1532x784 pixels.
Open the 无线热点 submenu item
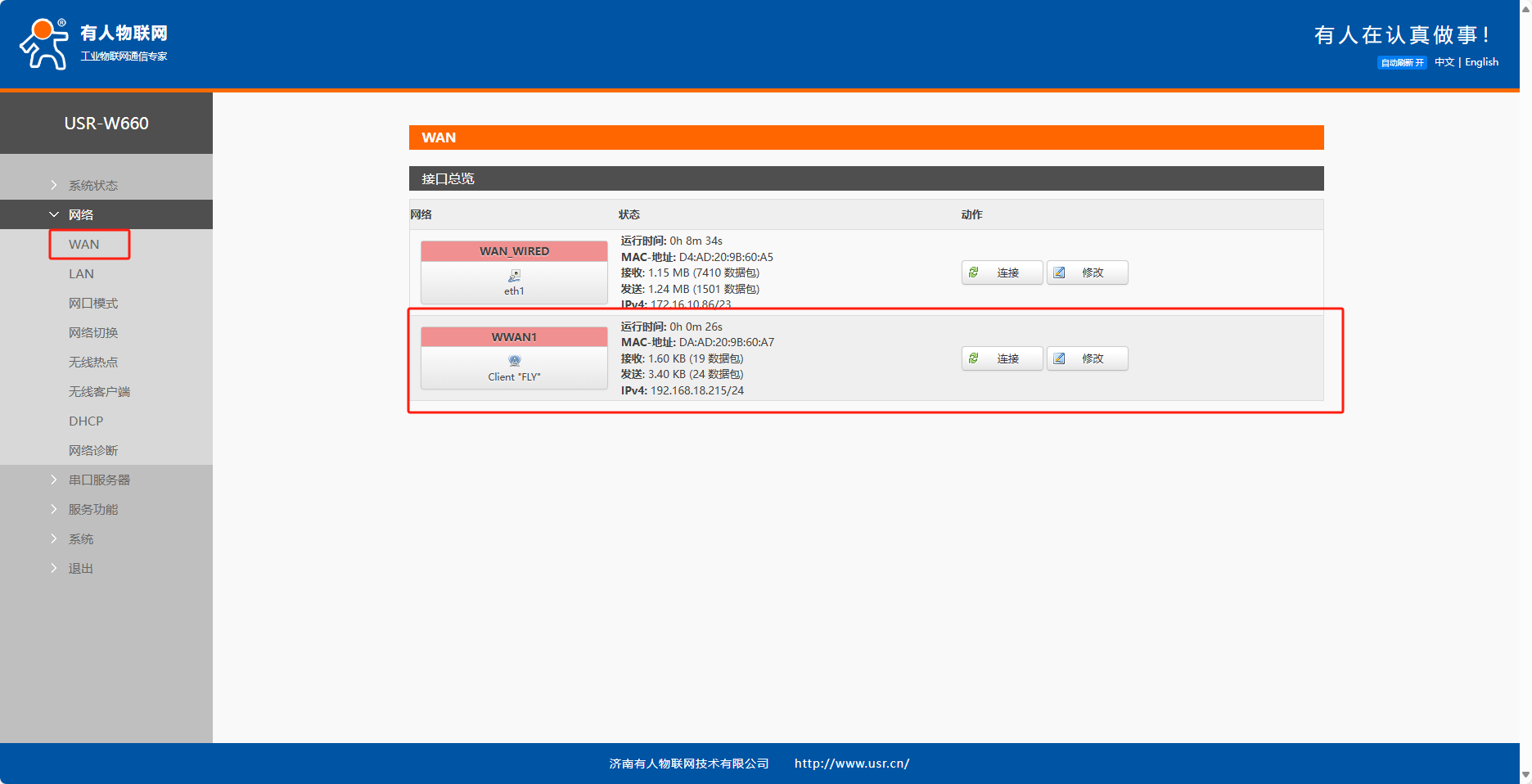[93, 363]
